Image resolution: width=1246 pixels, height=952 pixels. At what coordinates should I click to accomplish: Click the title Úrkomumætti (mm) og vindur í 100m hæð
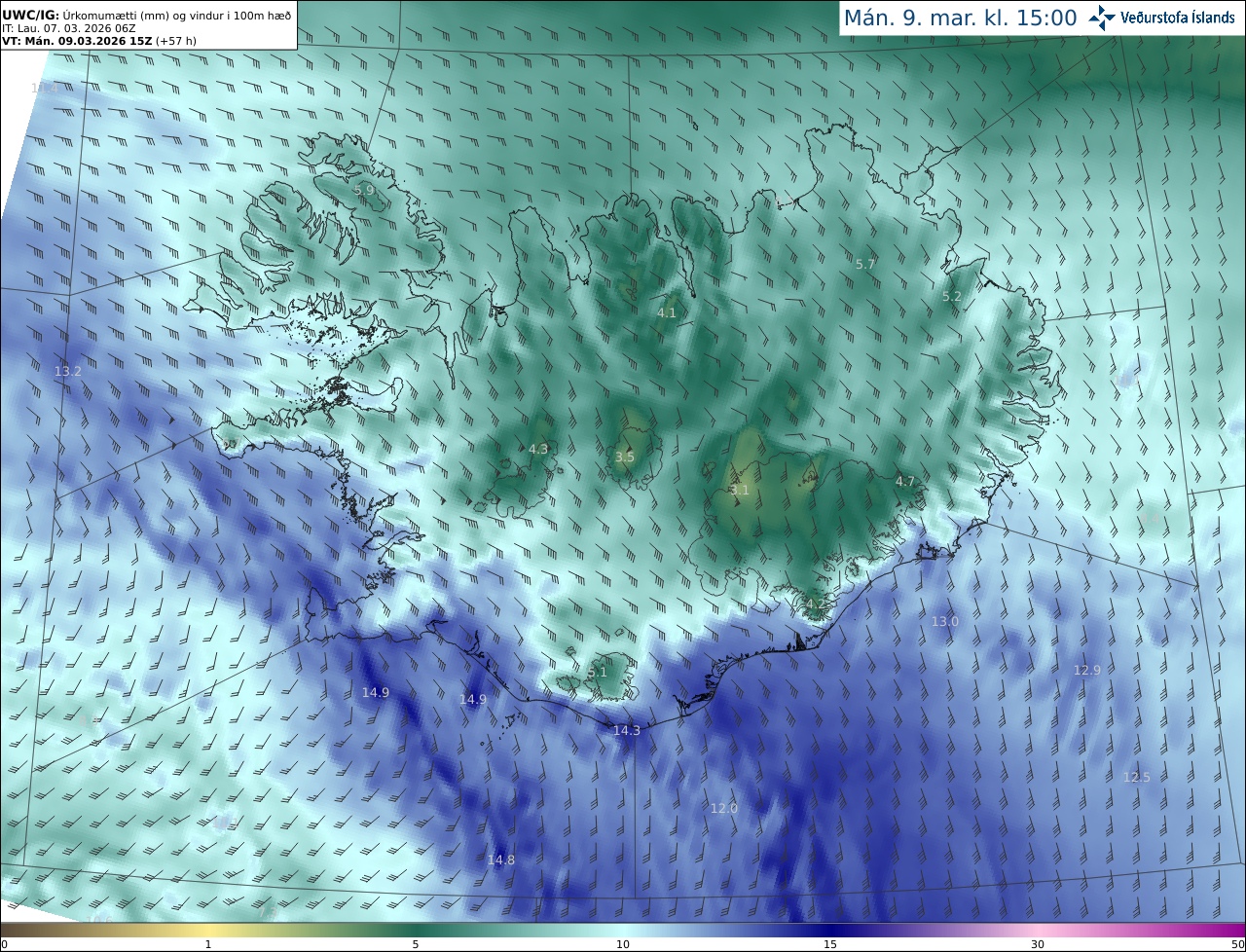pyautogui.click(x=177, y=16)
